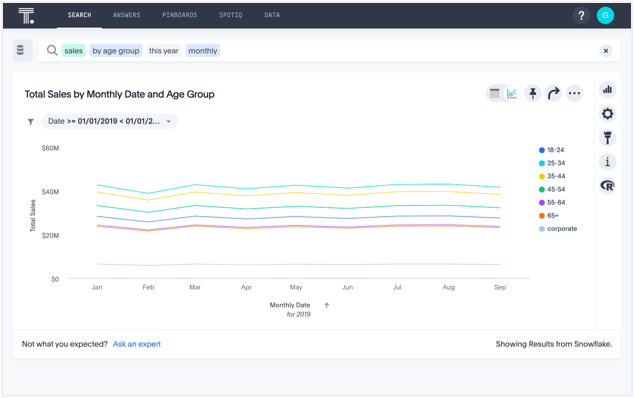Open the chart styling brush icon

click(x=607, y=138)
